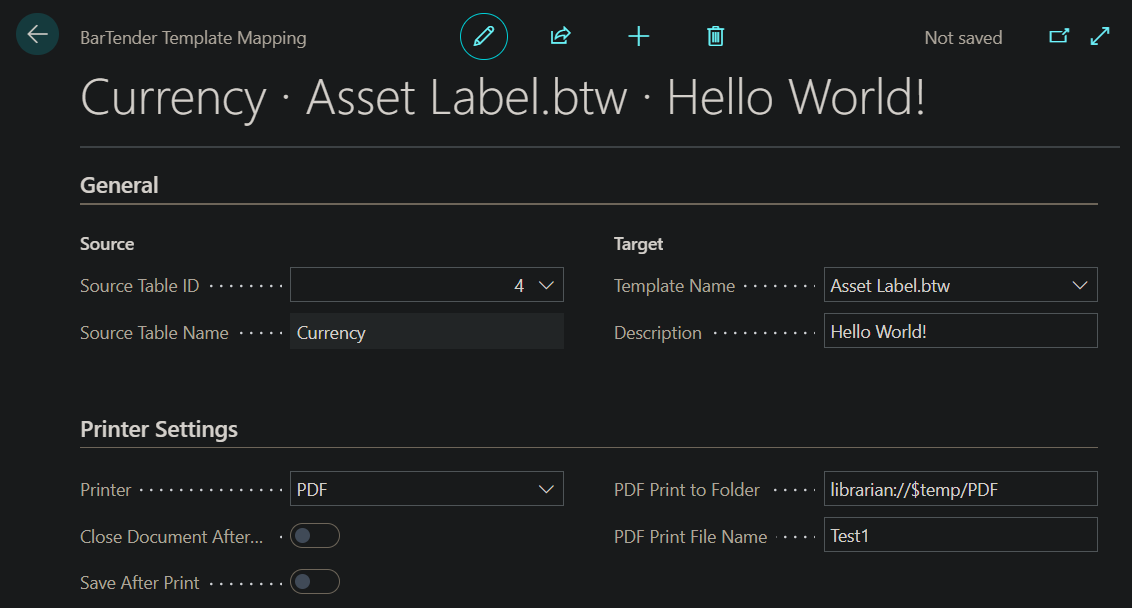
Task: Expand the Template Name dropdown arrow
Action: pyautogui.click(x=1080, y=285)
